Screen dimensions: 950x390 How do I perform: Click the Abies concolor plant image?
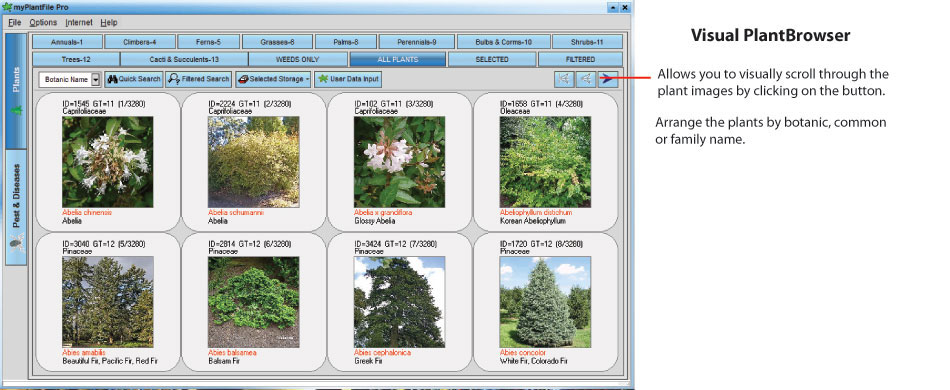click(545, 302)
